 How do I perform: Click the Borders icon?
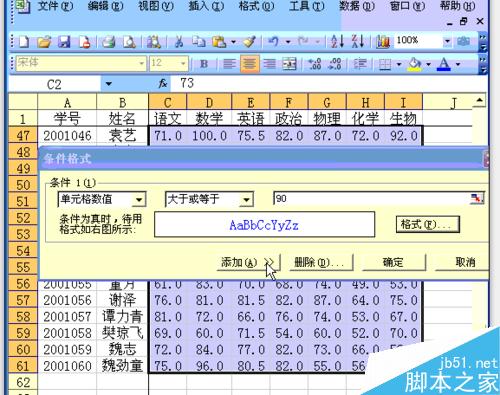pyautogui.click(x=385, y=64)
